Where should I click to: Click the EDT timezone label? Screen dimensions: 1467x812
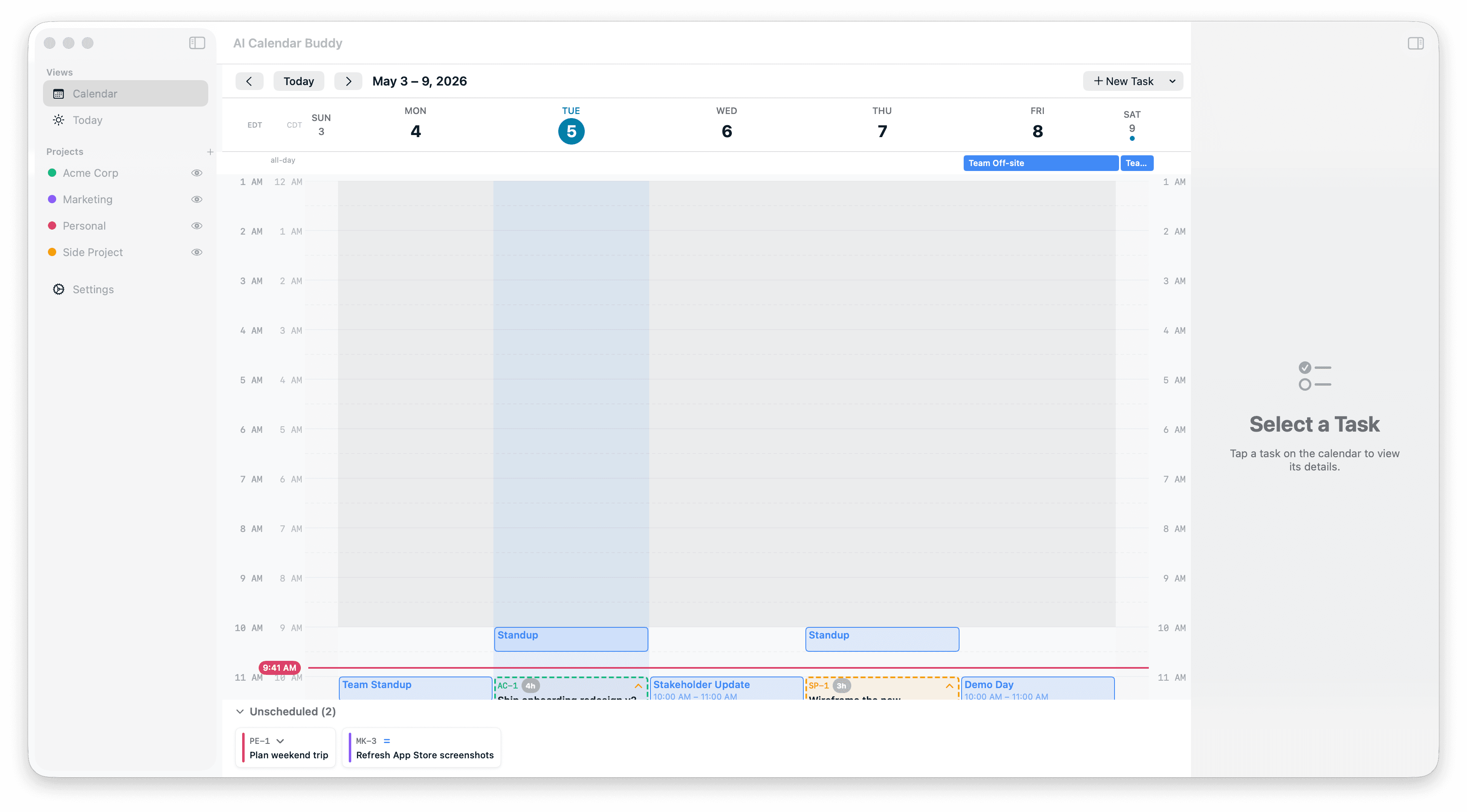tap(255, 125)
